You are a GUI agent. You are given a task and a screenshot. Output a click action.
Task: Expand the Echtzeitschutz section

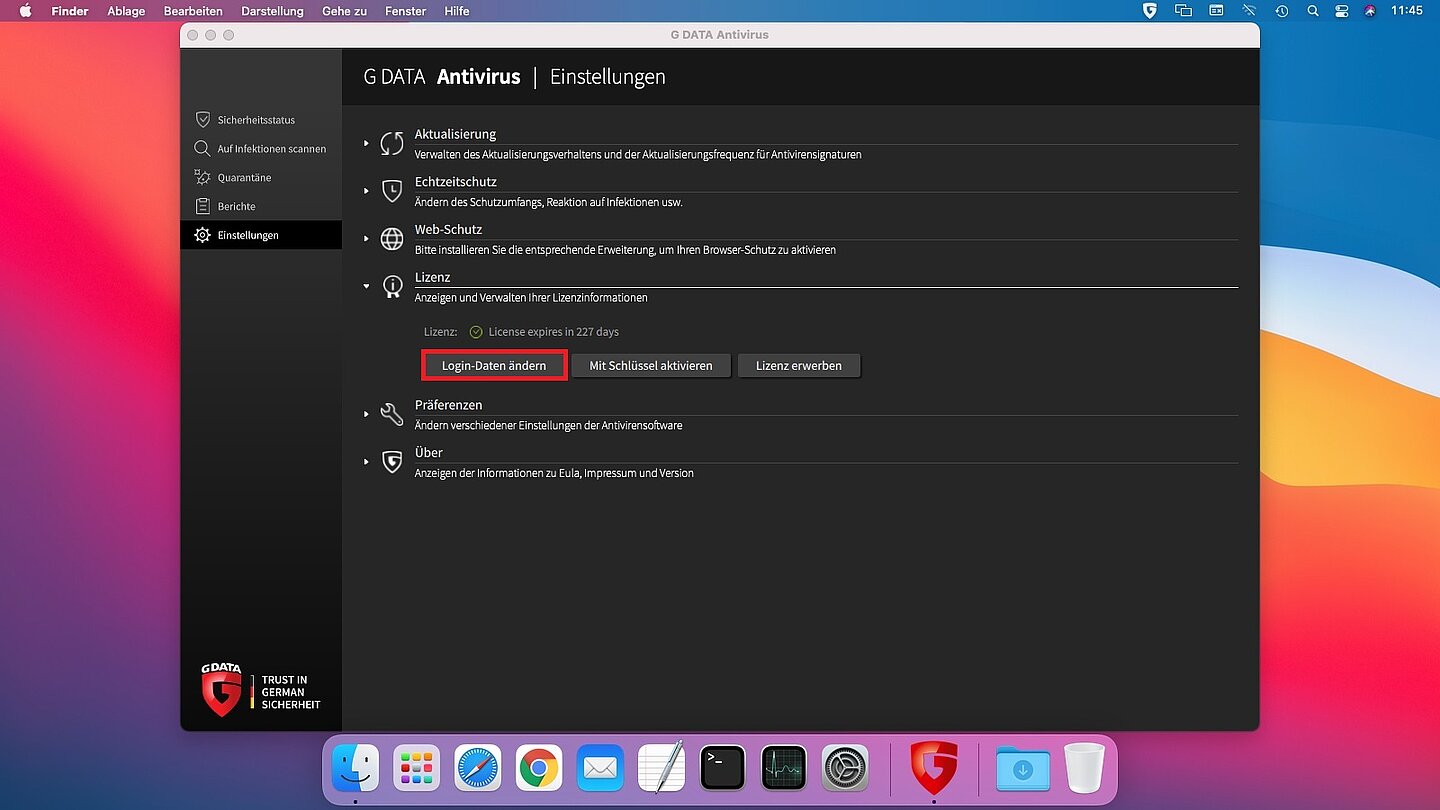(367, 191)
